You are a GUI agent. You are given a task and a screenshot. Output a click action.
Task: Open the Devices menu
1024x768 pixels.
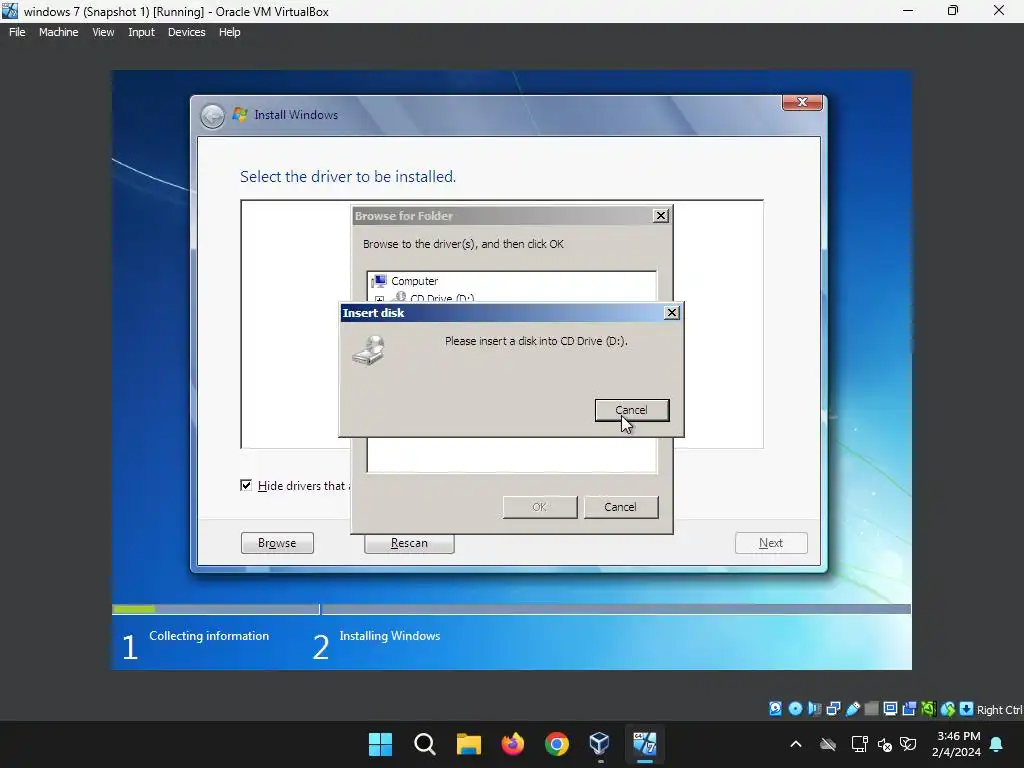(x=187, y=32)
